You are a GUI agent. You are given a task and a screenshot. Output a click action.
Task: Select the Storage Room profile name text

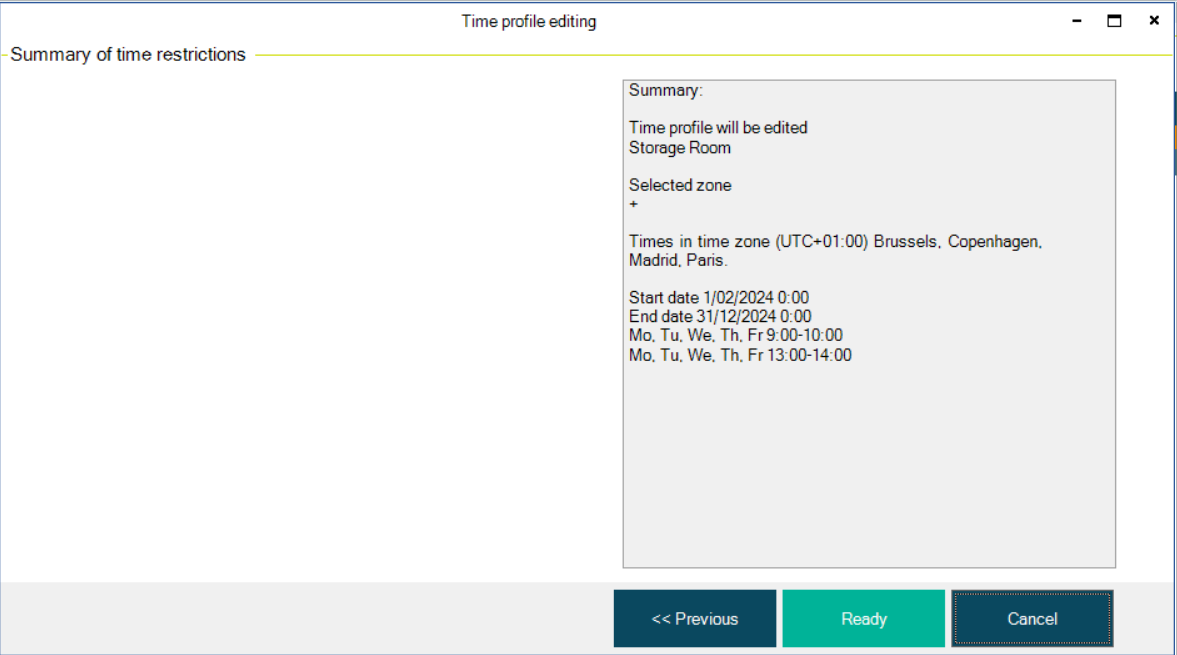[x=680, y=148]
